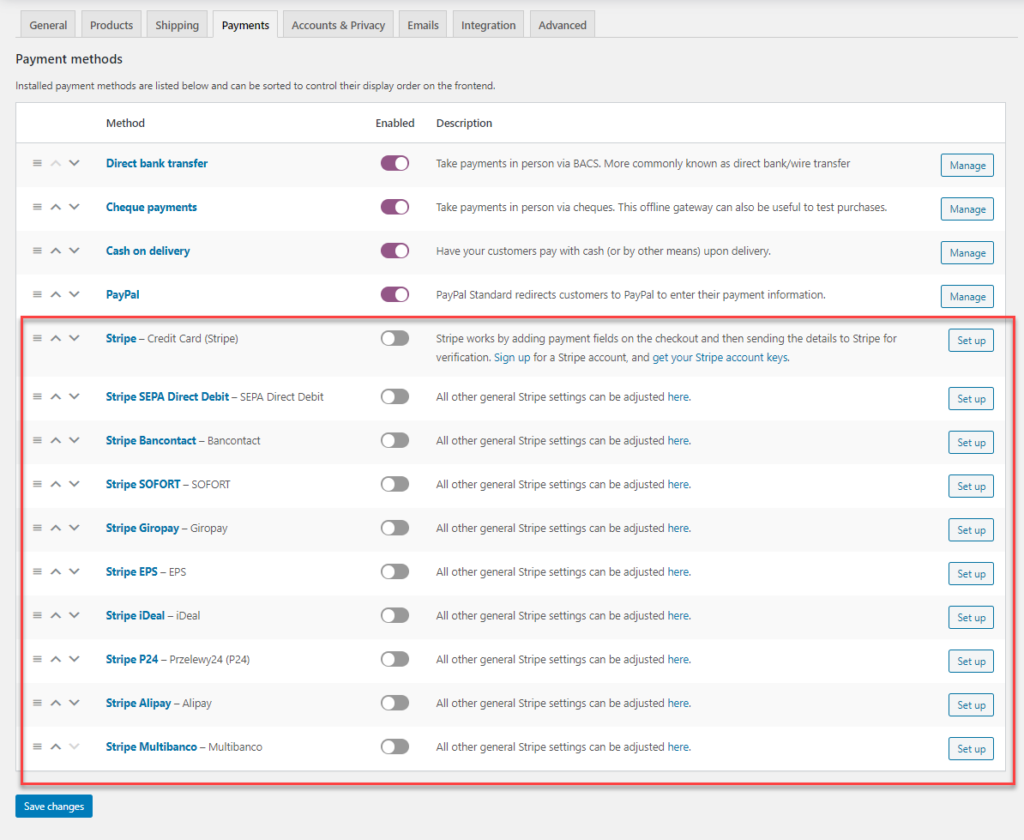Switch on Stripe EPS
Viewport: 1024px width, 840px height.
pyautogui.click(x=395, y=572)
